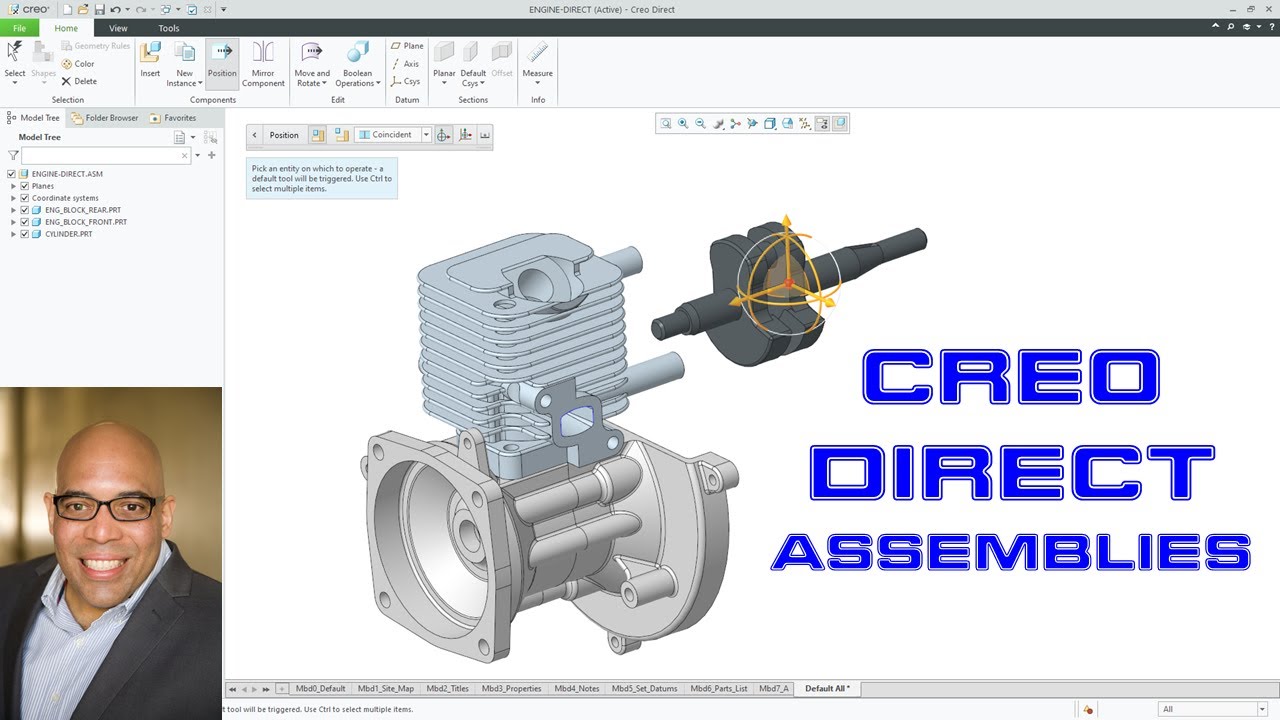Expand the Coordinate systems tree node
1280x720 pixels.
click(x=14, y=198)
